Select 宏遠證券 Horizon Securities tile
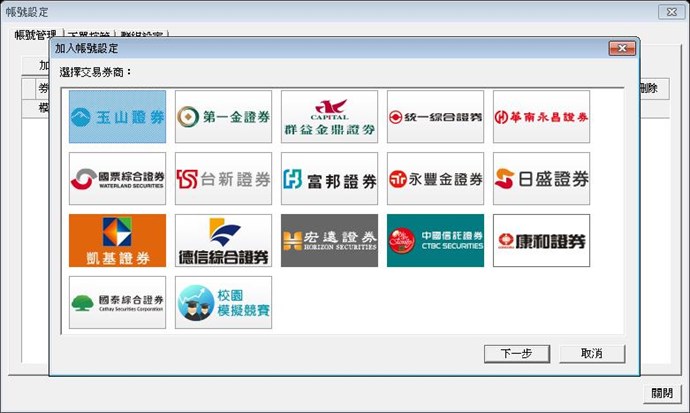 [329, 240]
